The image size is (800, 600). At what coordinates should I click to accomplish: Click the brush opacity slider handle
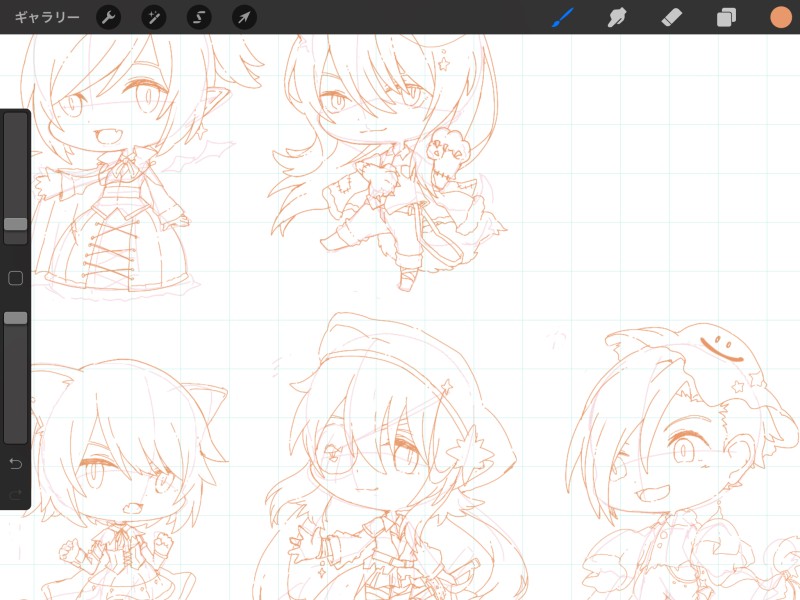15,318
